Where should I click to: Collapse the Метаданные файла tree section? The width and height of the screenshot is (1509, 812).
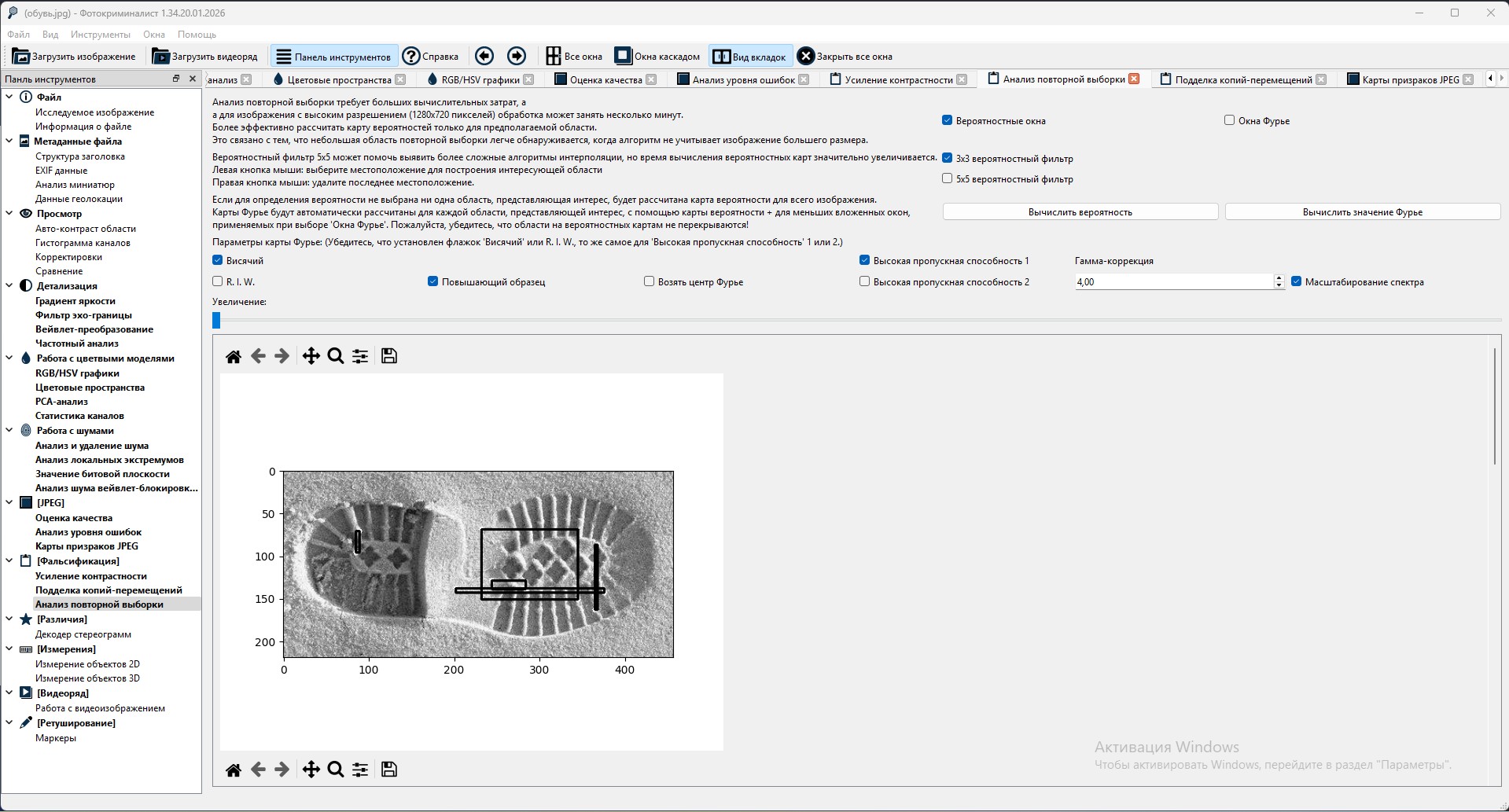9,141
